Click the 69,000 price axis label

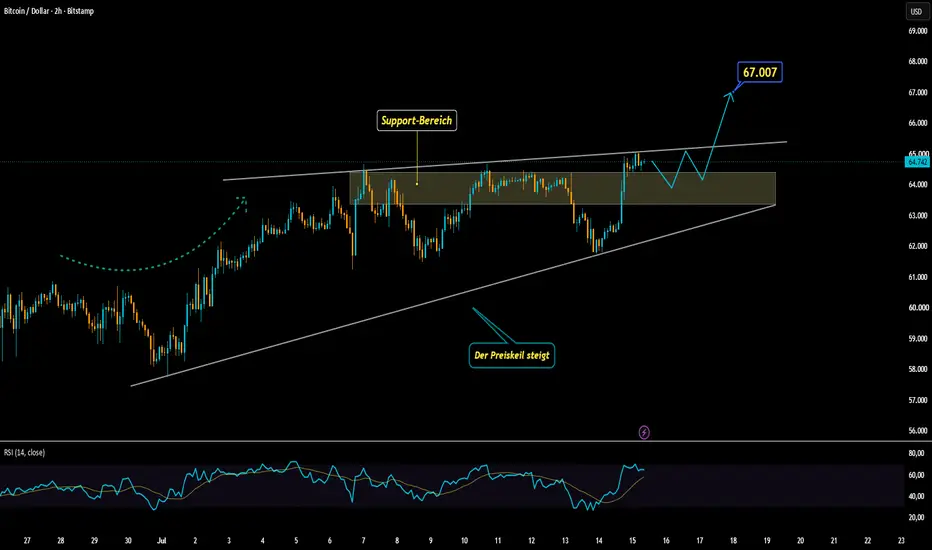point(918,31)
